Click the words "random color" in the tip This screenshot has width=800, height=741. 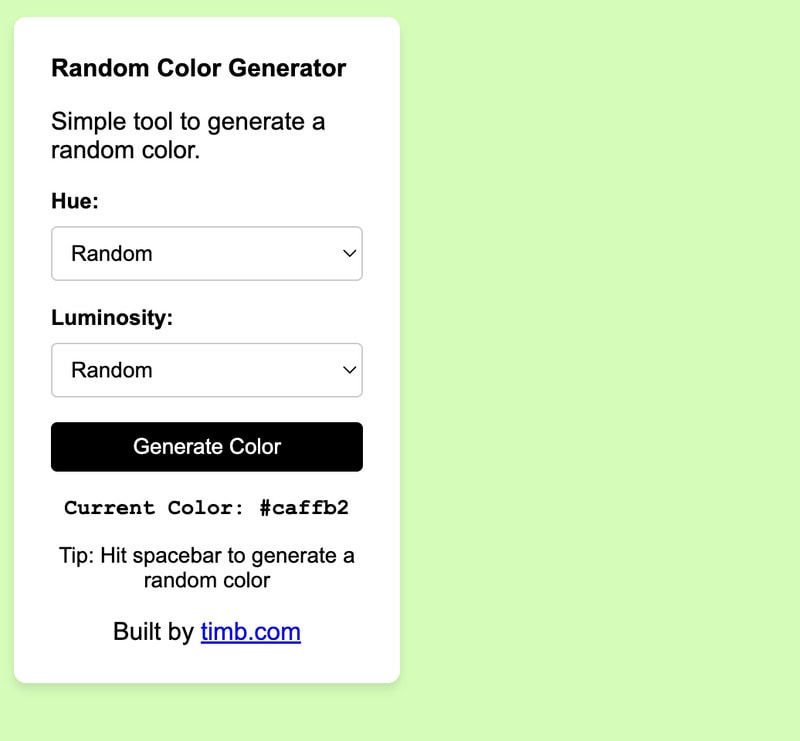[x=206, y=580]
